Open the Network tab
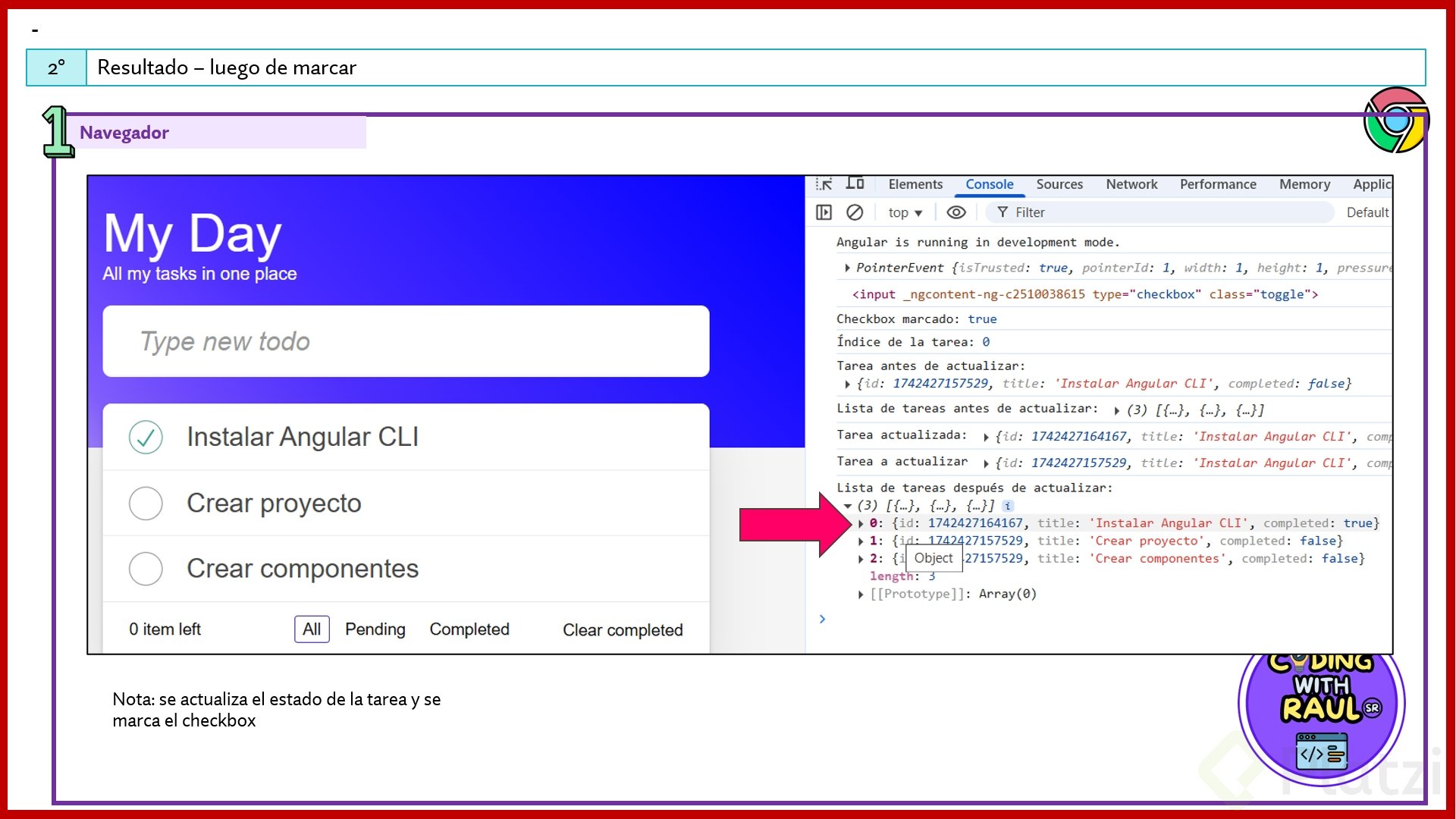 coord(1131,184)
